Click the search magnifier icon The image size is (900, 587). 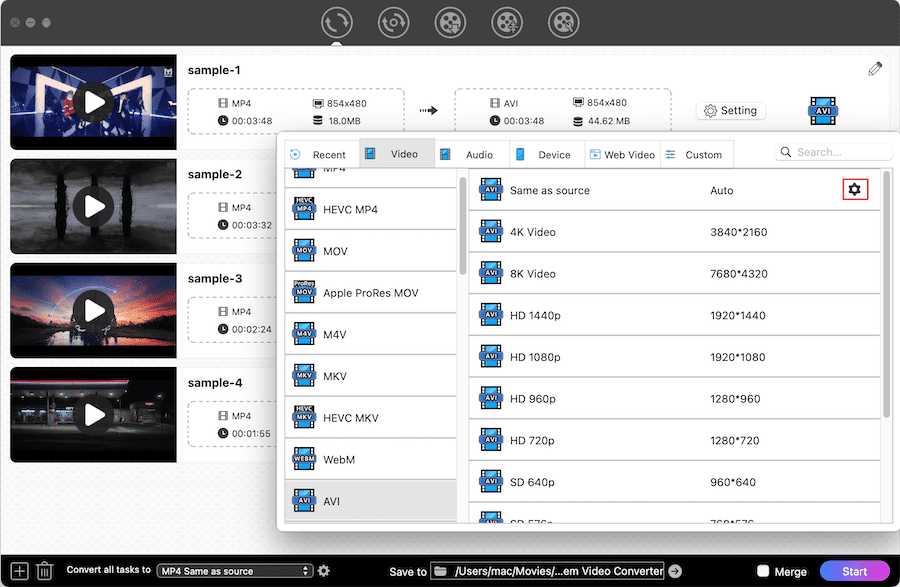786,152
